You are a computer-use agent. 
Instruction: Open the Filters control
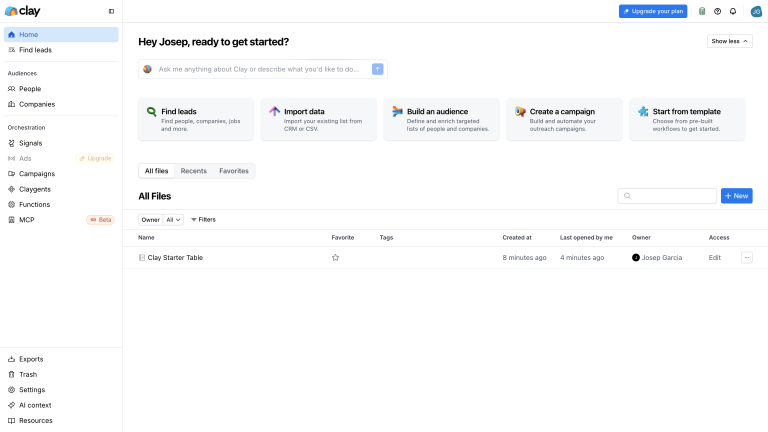click(x=203, y=220)
